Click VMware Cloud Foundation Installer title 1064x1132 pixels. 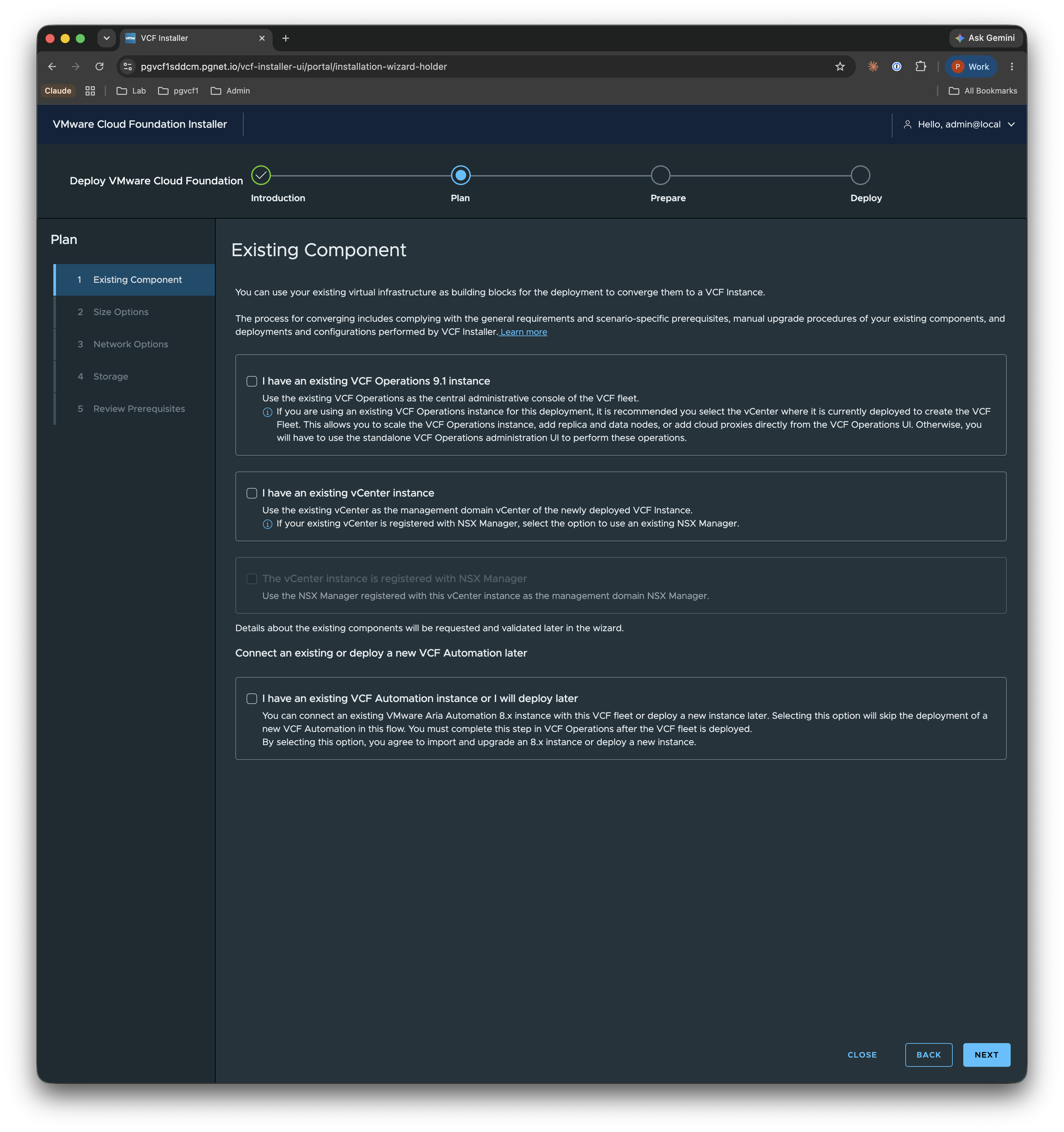pyautogui.click(x=140, y=124)
